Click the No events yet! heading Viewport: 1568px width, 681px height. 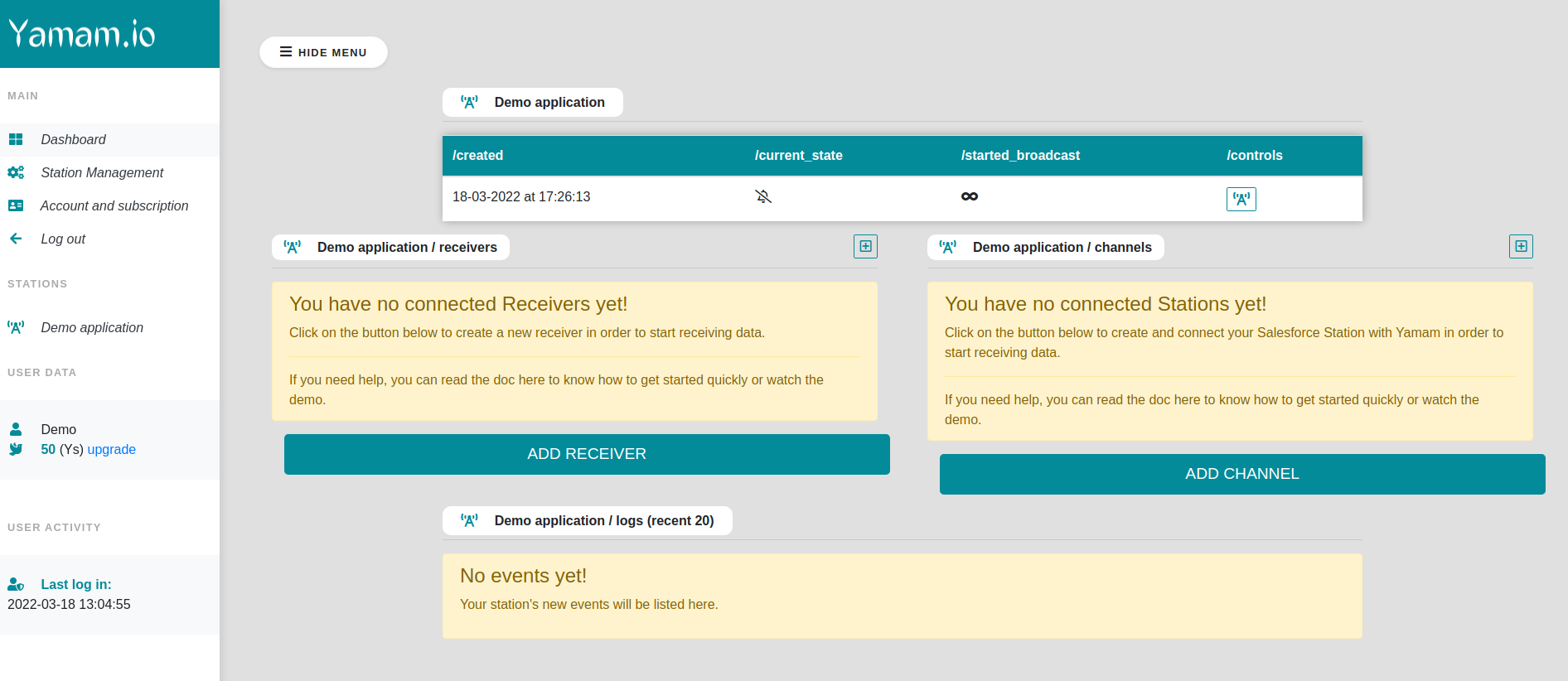tap(523, 576)
